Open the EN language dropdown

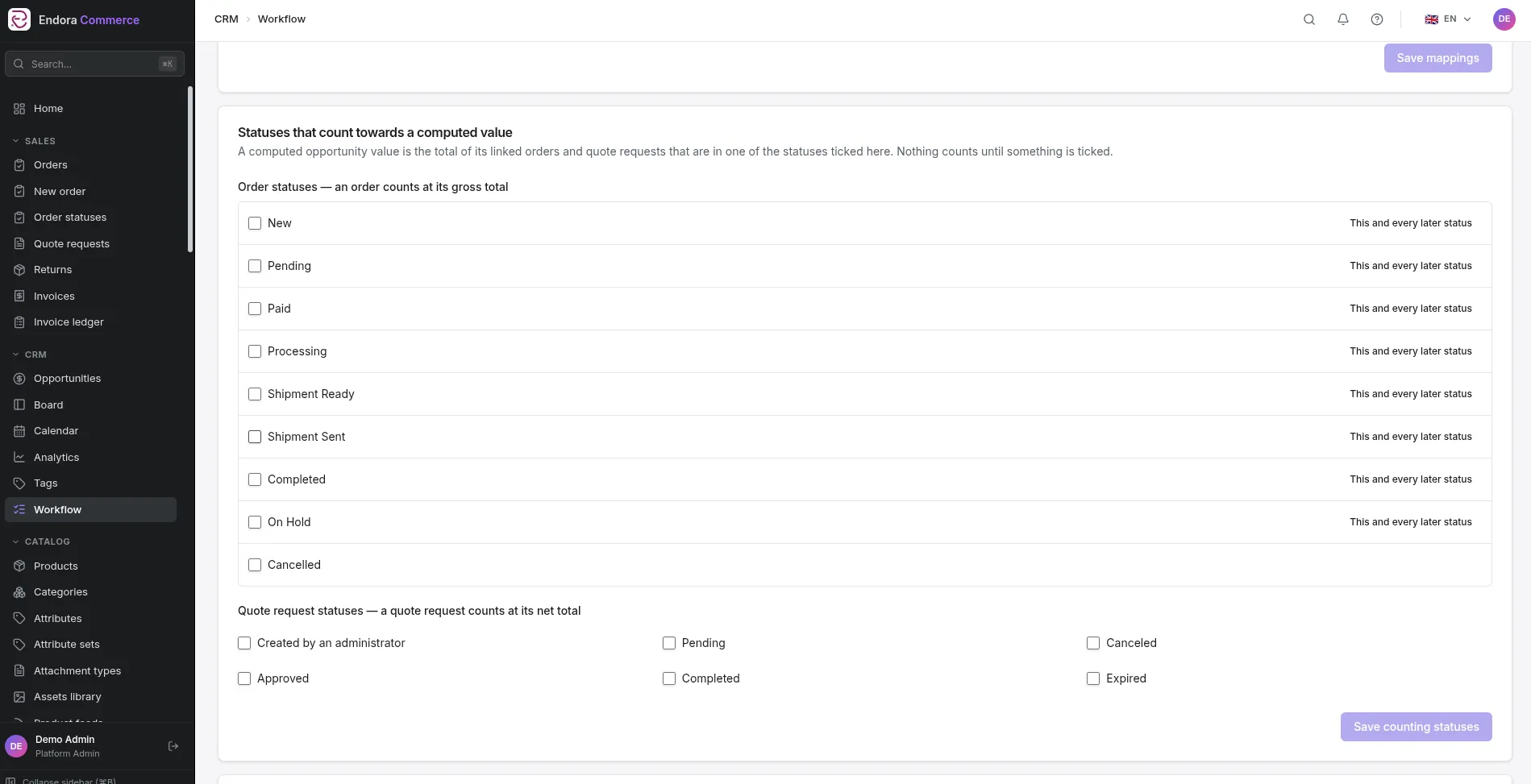[x=1448, y=19]
